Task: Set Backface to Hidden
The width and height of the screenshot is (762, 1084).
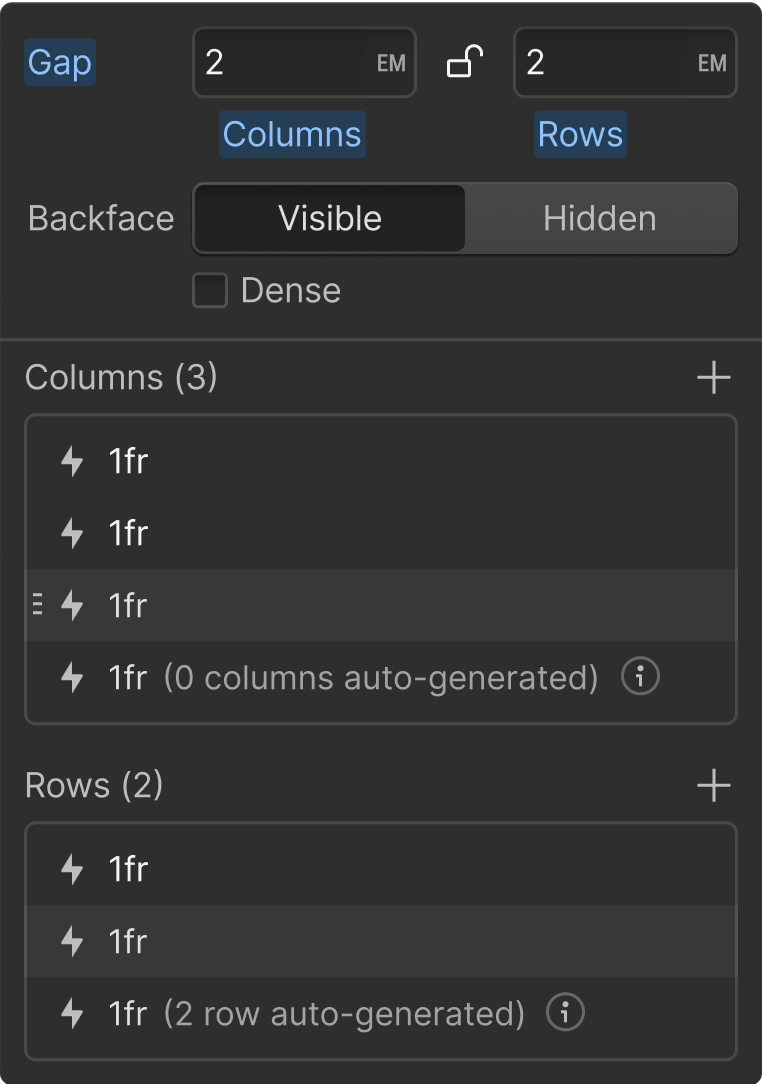Action: pyautogui.click(x=600, y=218)
